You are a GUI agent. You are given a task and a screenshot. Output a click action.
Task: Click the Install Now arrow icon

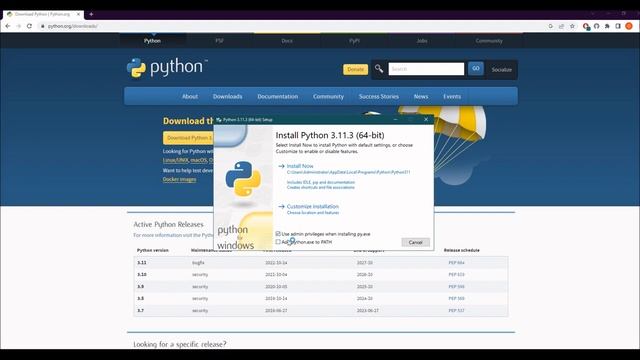[281, 166]
